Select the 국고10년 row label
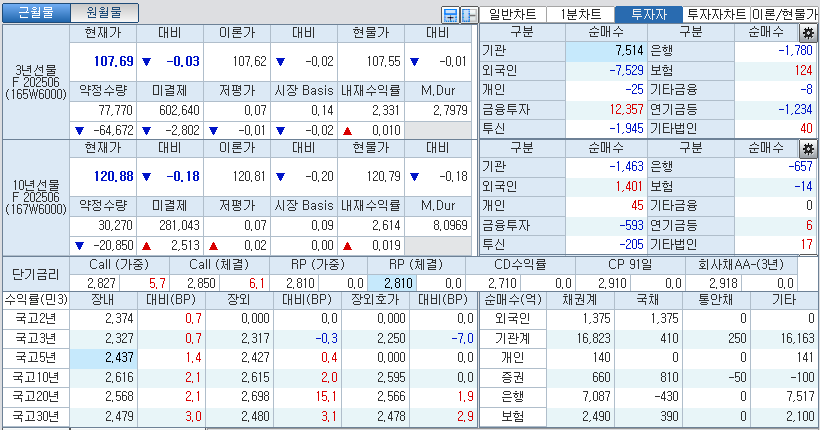Viewport: 820px width, 430px height. coord(36,378)
